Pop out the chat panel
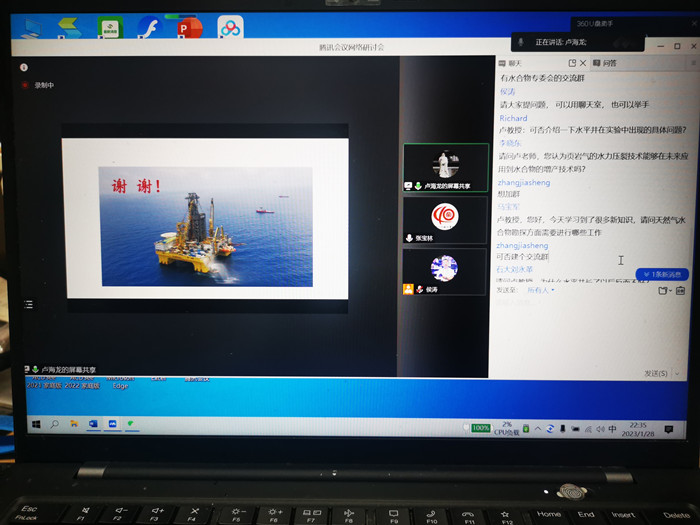The height and width of the screenshot is (525, 700). pos(572,63)
